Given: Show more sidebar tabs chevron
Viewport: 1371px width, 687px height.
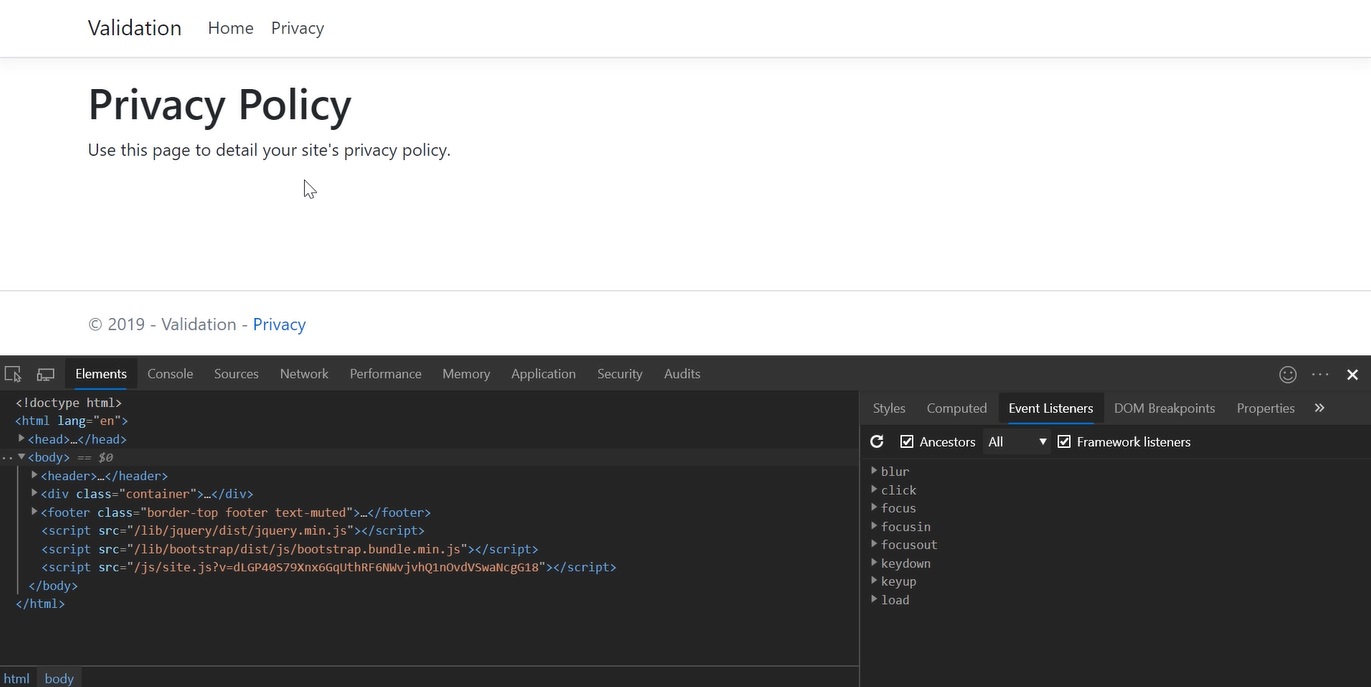Looking at the screenshot, I should pos(1319,408).
